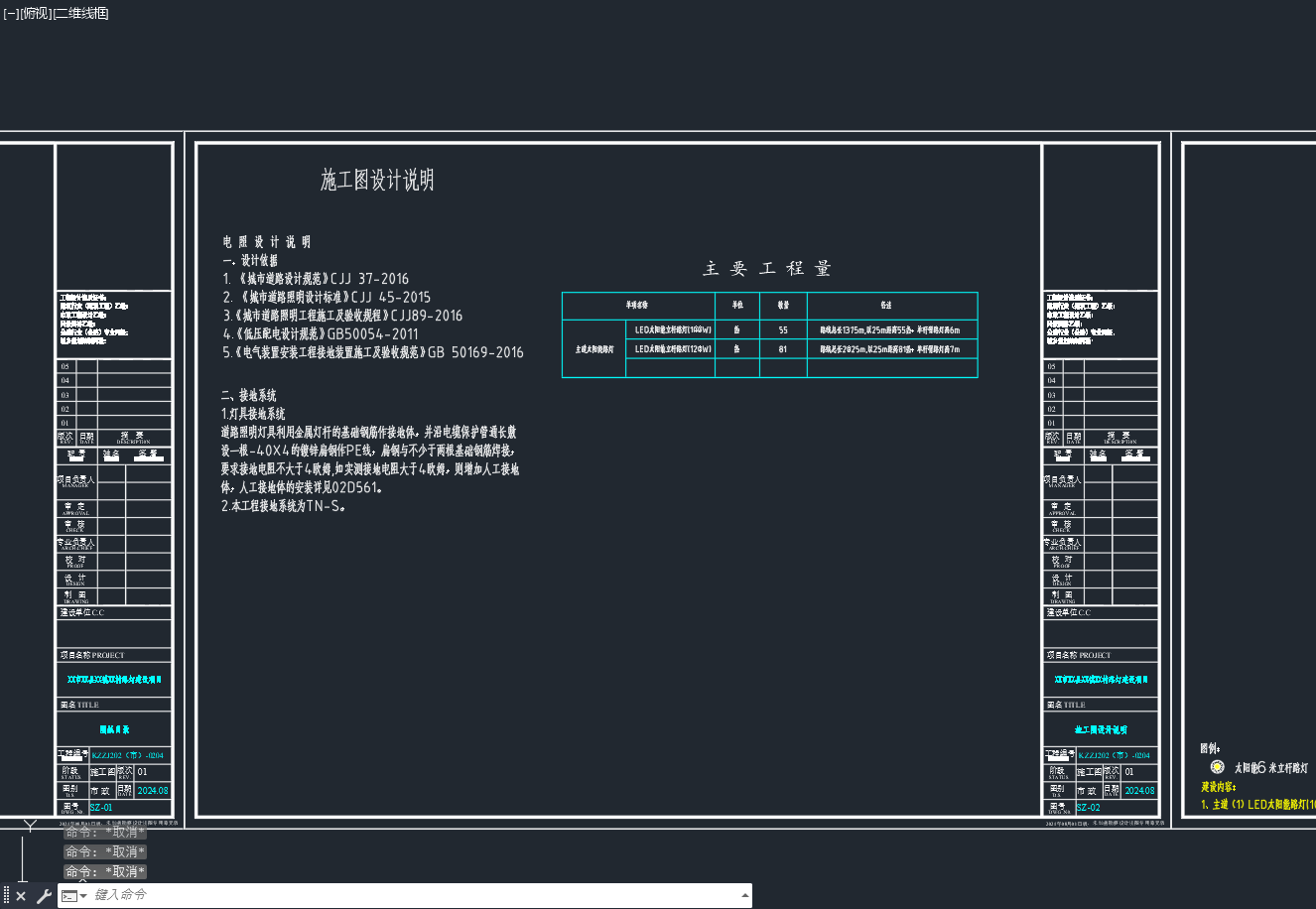This screenshot has width=1316, height=909.
Task: Select the SZ-01 drawing number text
Action: 101,808
